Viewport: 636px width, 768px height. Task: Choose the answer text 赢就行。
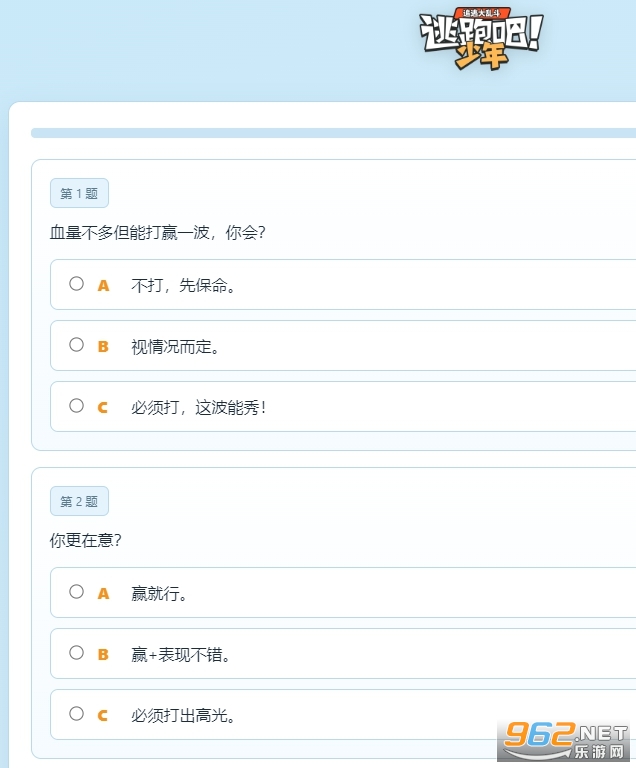click(160, 594)
